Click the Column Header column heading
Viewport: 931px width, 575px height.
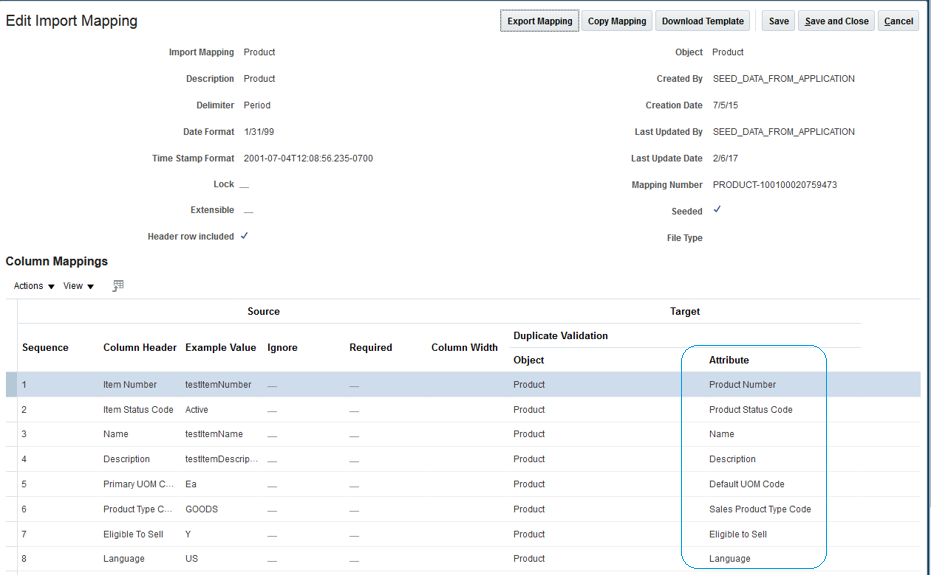tap(140, 347)
